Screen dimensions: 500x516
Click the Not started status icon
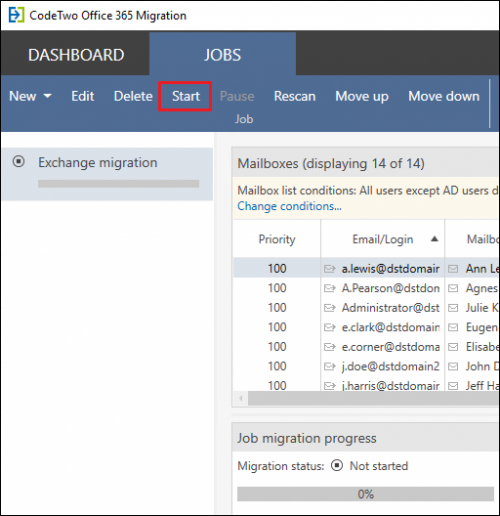(x=337, y=465)
